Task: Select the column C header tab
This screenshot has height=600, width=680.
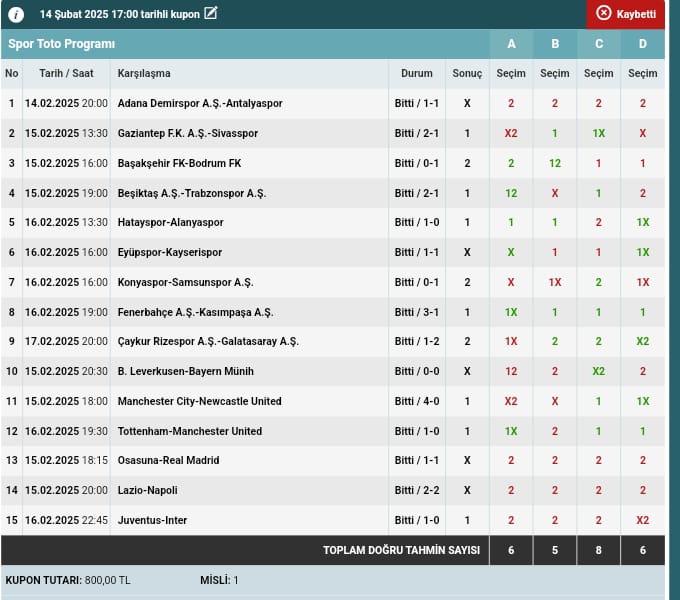Action: coord(599,44)
